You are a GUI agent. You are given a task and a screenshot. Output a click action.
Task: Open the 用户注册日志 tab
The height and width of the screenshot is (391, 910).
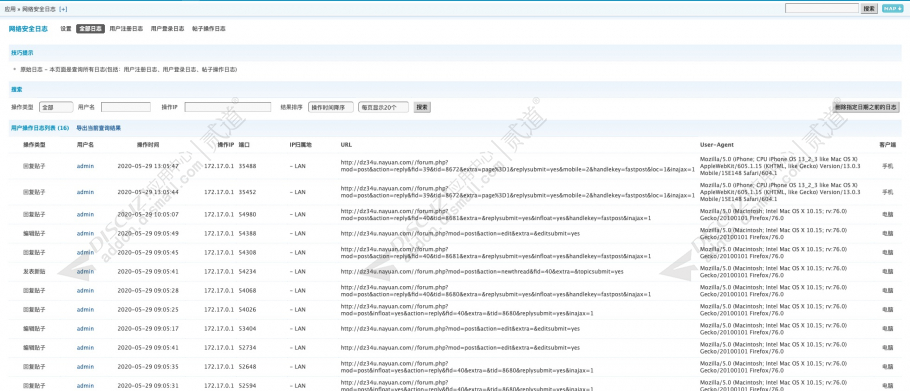[126, 28]
